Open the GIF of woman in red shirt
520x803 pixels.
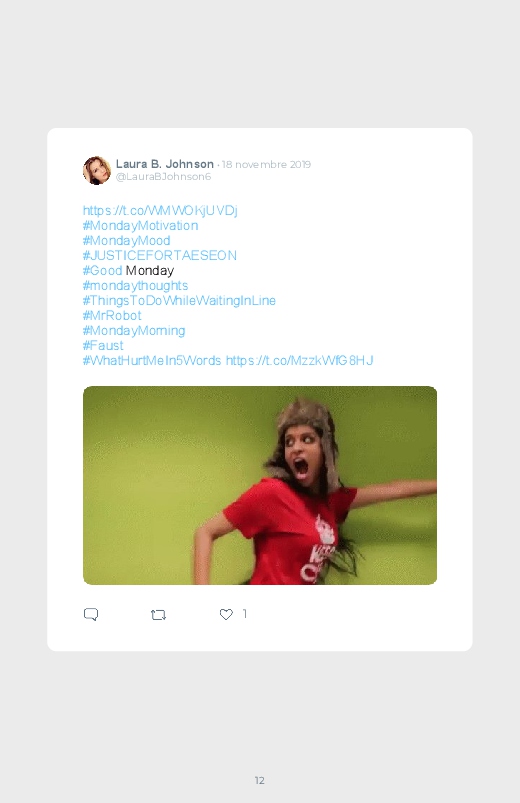click(260, 485)
